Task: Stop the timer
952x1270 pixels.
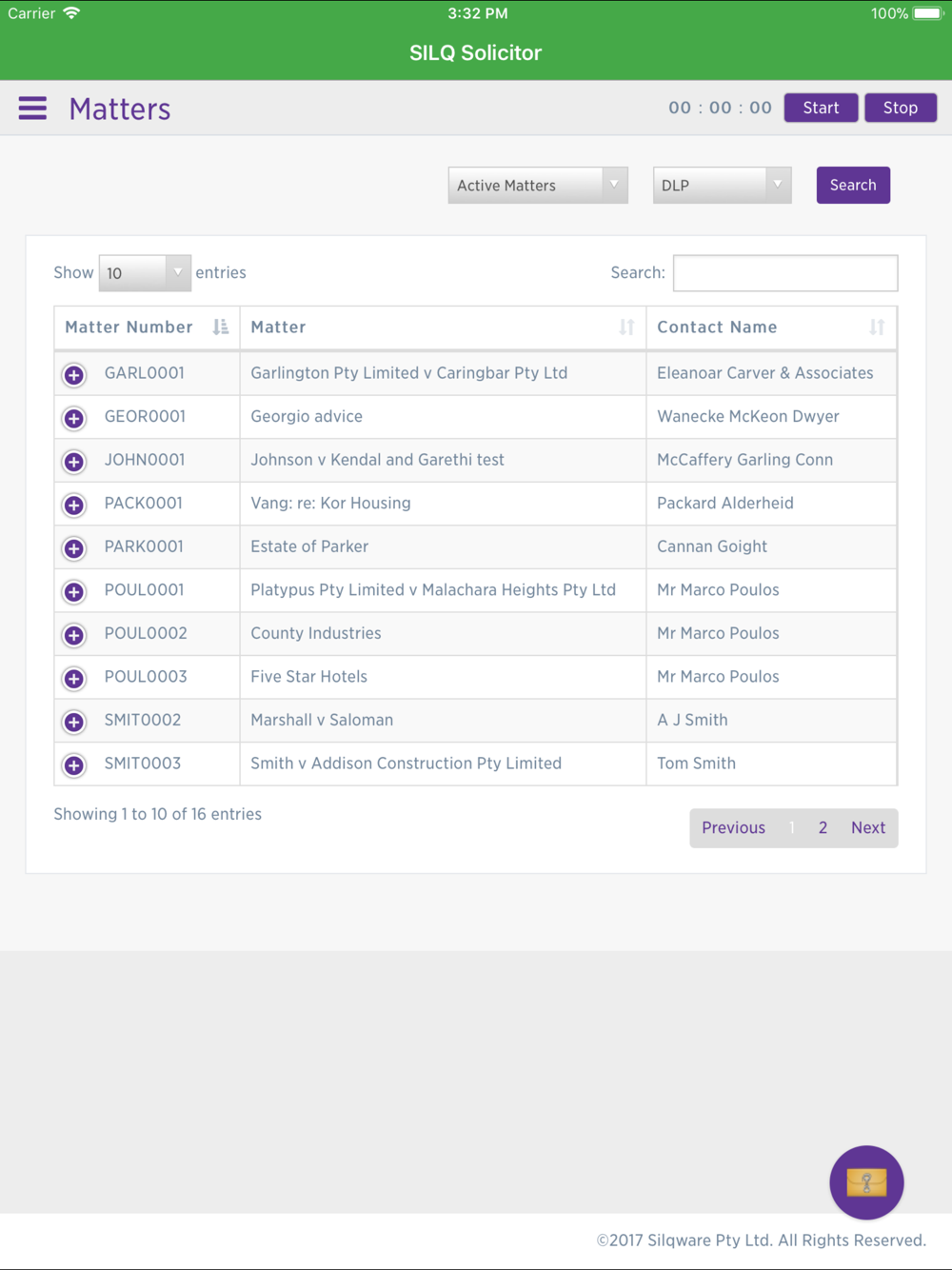Action: coord(901,108)
